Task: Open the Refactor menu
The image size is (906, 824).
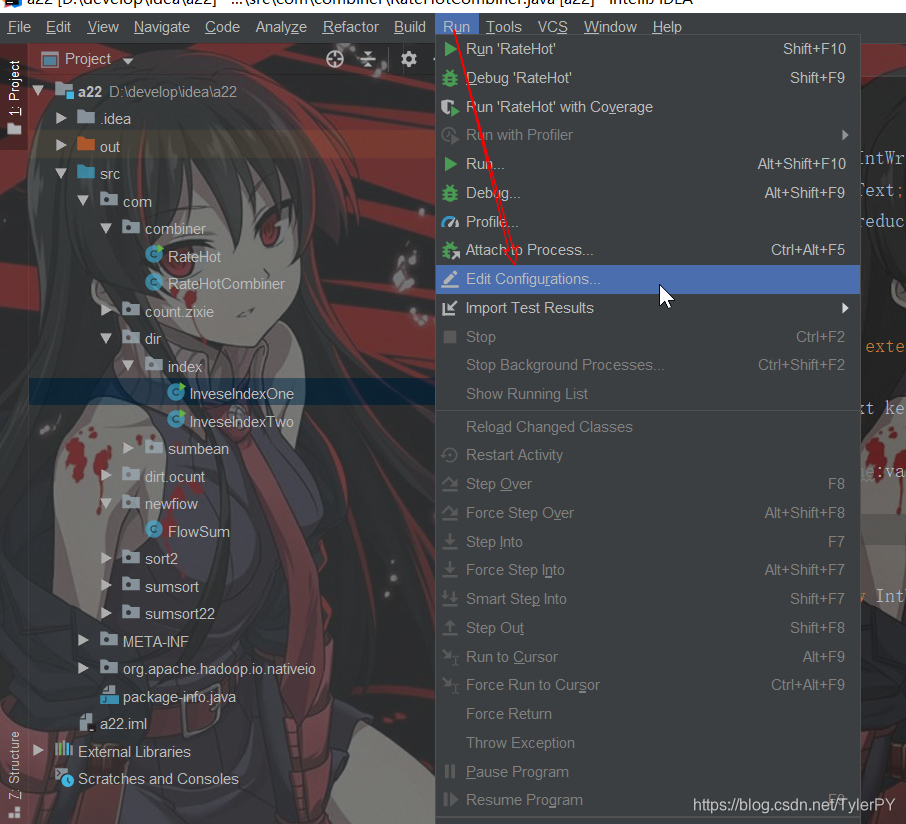Action: pyautogui.click(x=351, y=27)
